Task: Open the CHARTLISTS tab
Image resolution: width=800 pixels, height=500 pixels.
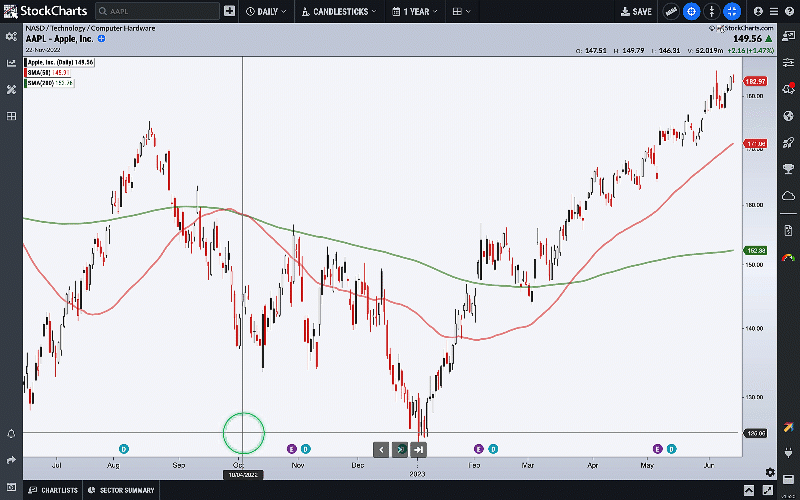Action: tap(54, 490)
